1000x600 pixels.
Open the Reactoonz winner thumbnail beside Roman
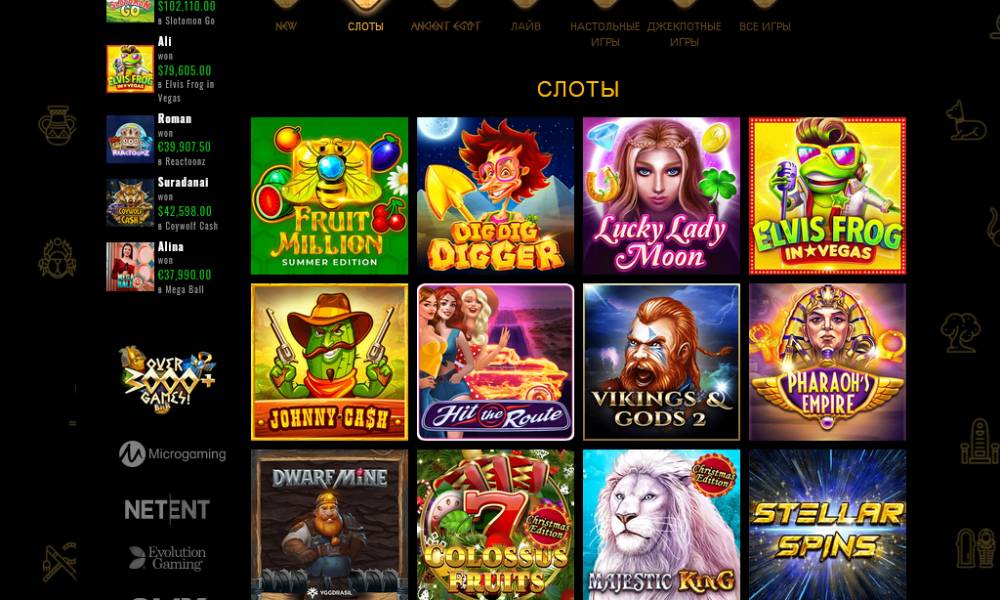[130, 139]
